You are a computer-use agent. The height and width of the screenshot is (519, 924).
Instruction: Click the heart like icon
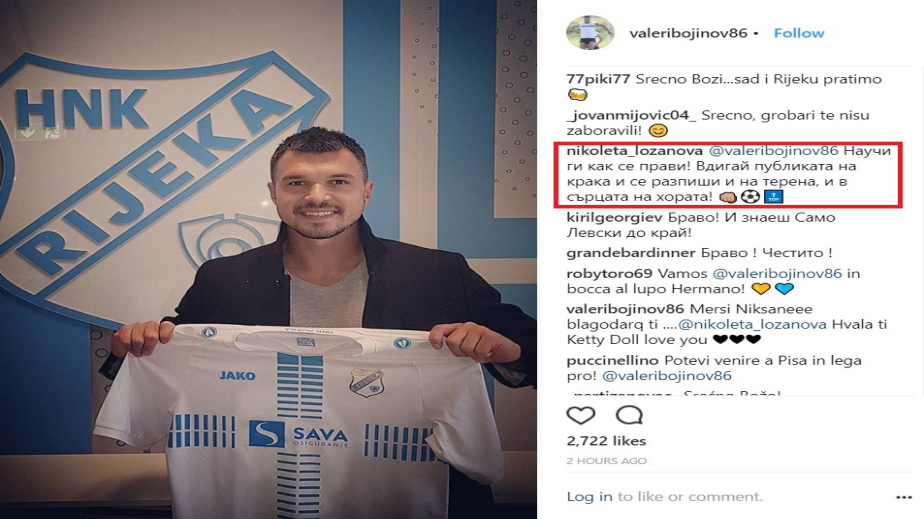click(580, 415)
